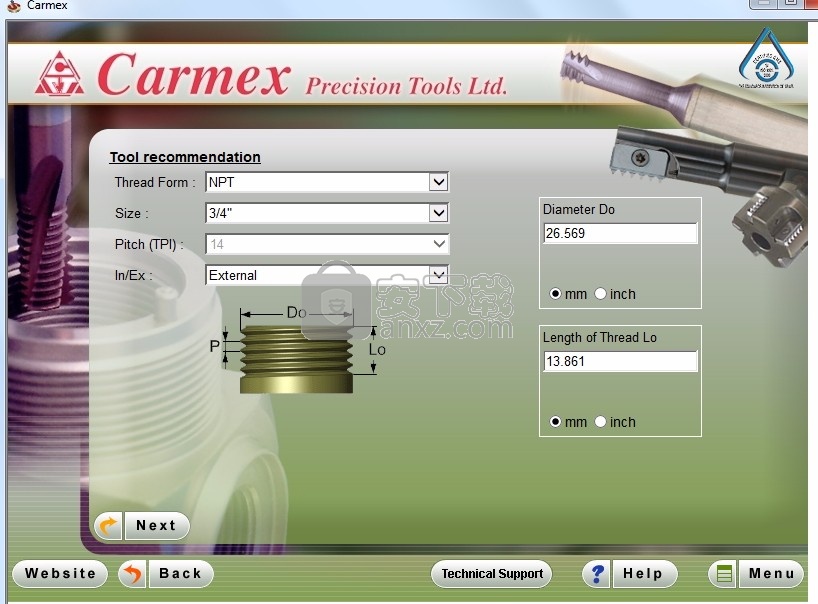
Task: Click the In/Ex label
Action: tap(134, 275)
